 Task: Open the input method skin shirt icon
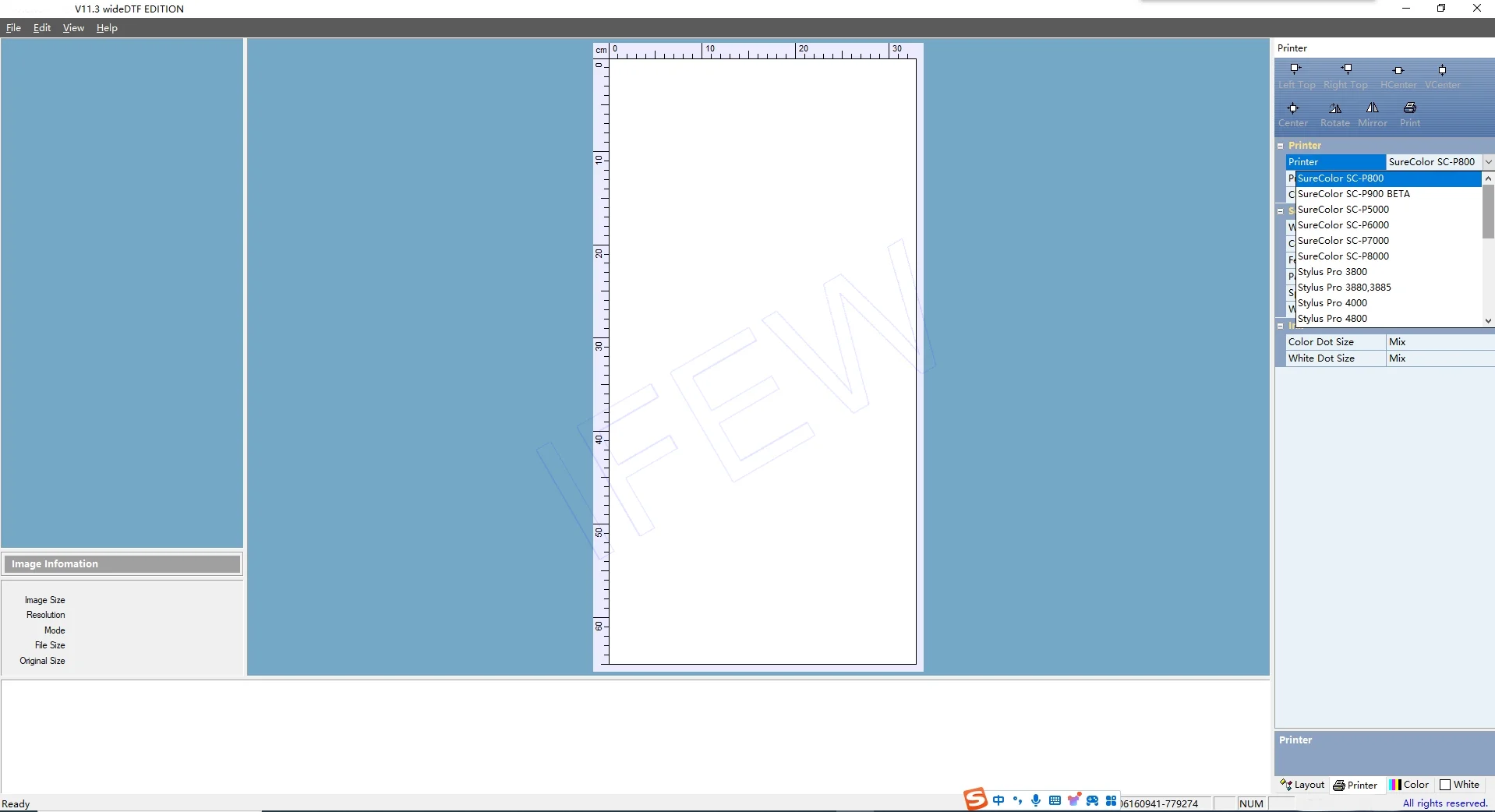click(1074, 800)
